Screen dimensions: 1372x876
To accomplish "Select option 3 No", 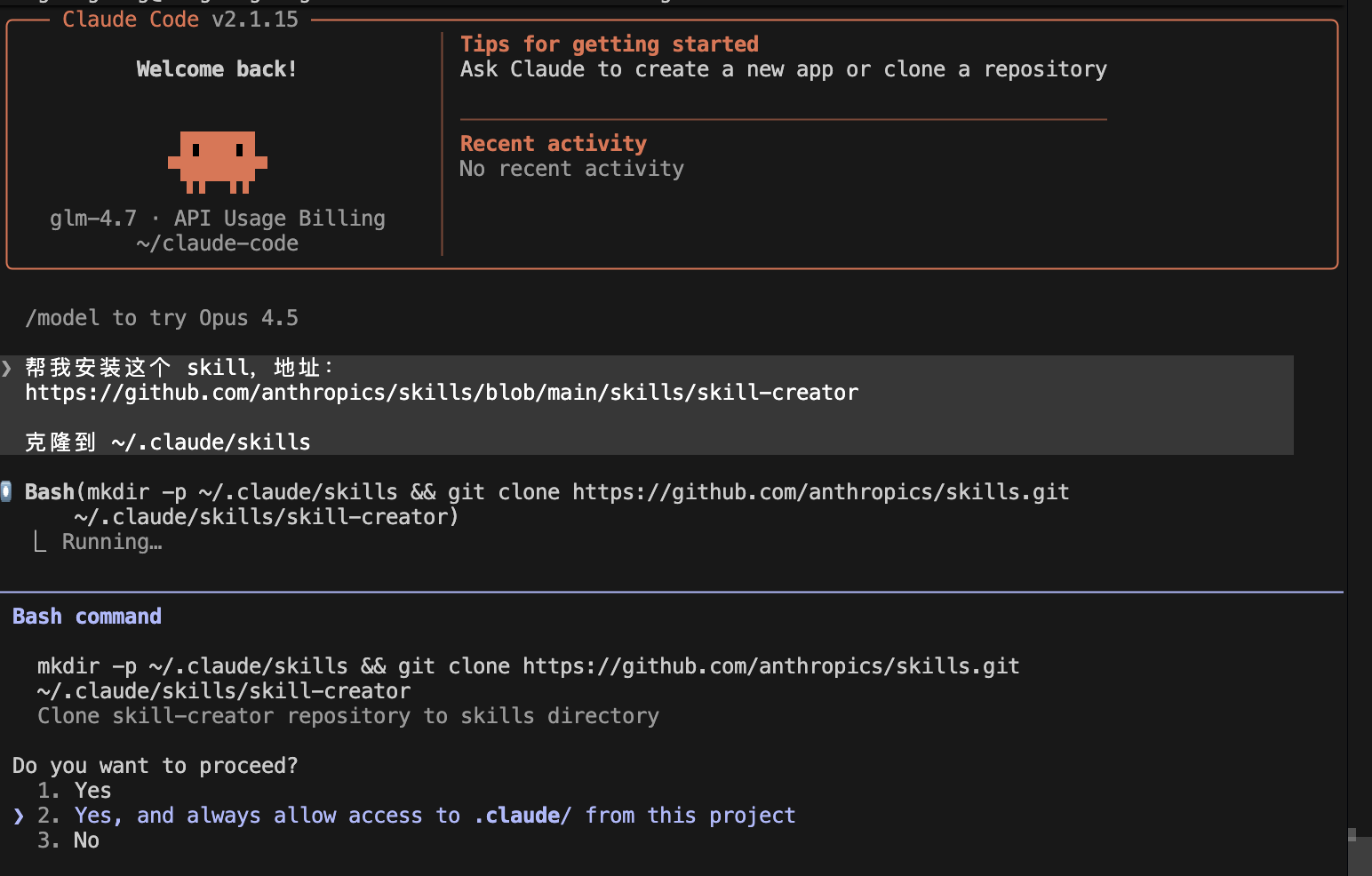I will click(68, 840).
